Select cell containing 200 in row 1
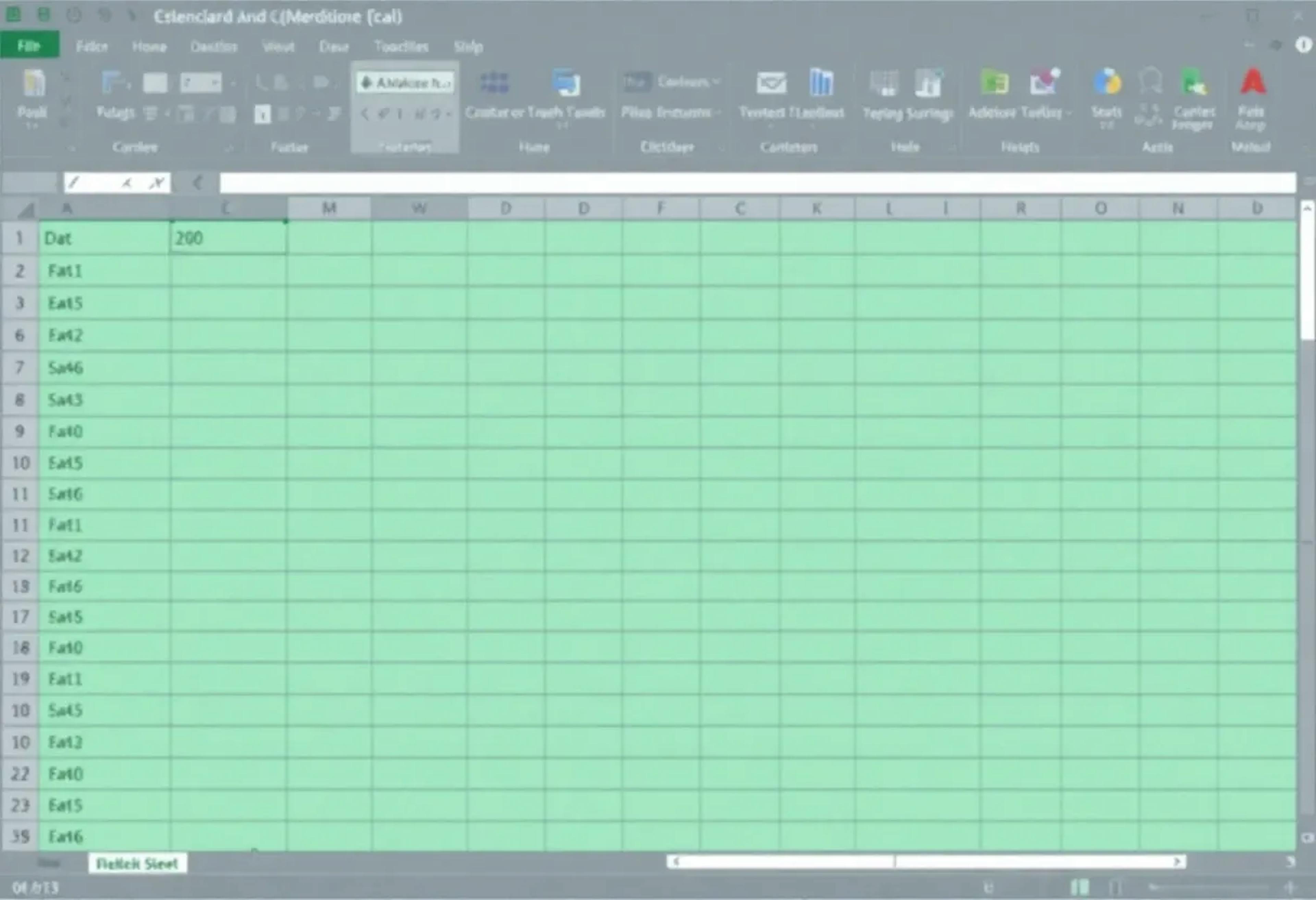 (228, 238)
